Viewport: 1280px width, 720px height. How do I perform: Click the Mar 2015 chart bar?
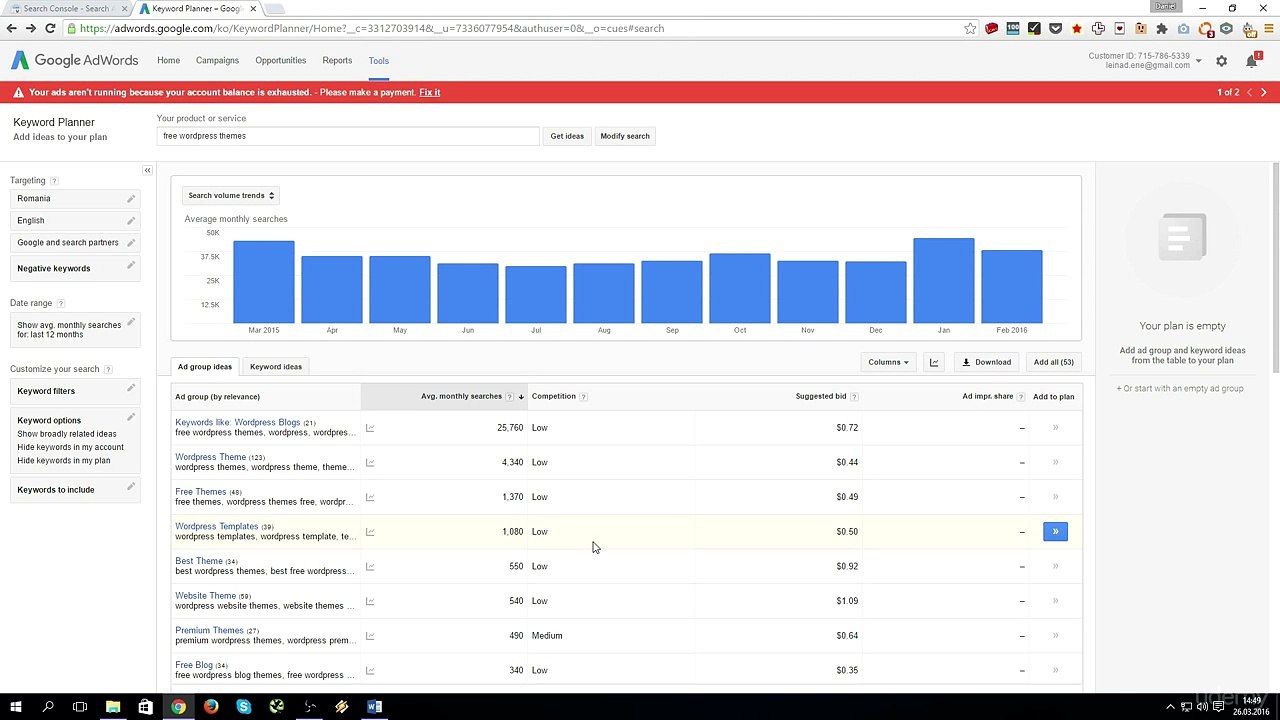pyautogui.click(x=264, y=282)
